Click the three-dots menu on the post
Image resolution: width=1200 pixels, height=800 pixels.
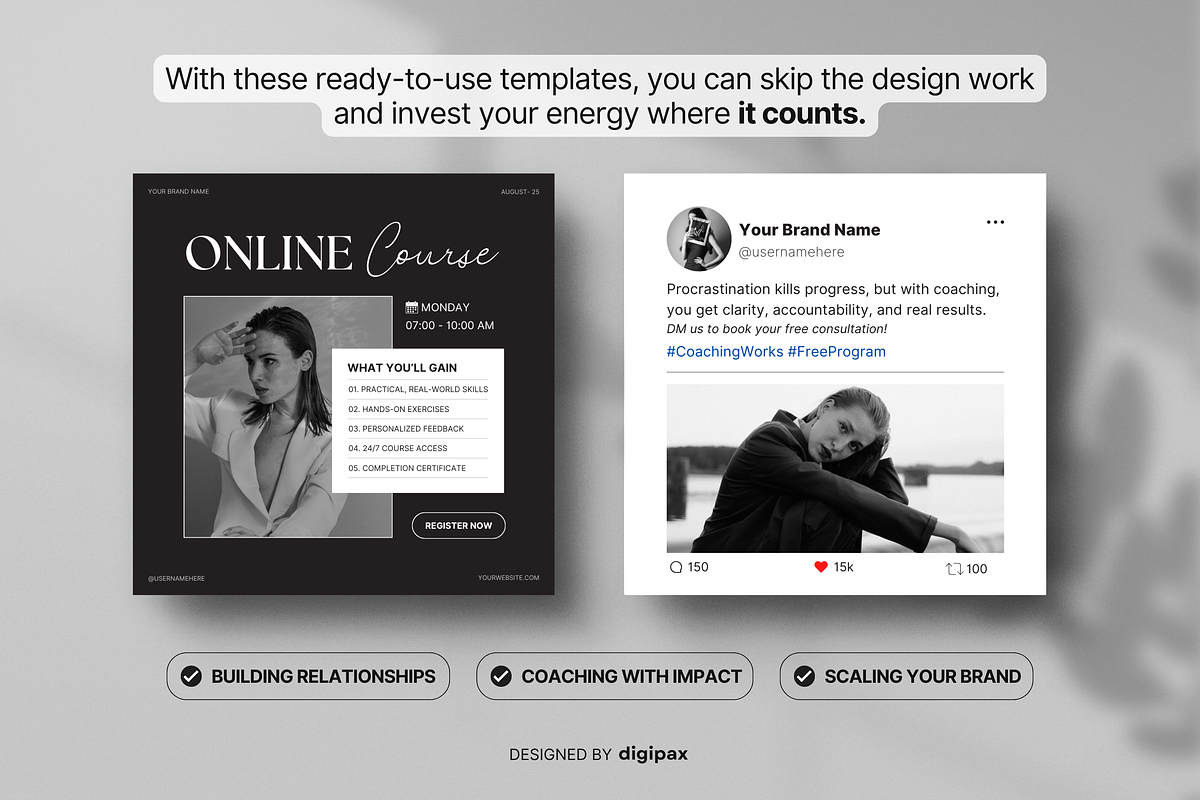(995, 222)
